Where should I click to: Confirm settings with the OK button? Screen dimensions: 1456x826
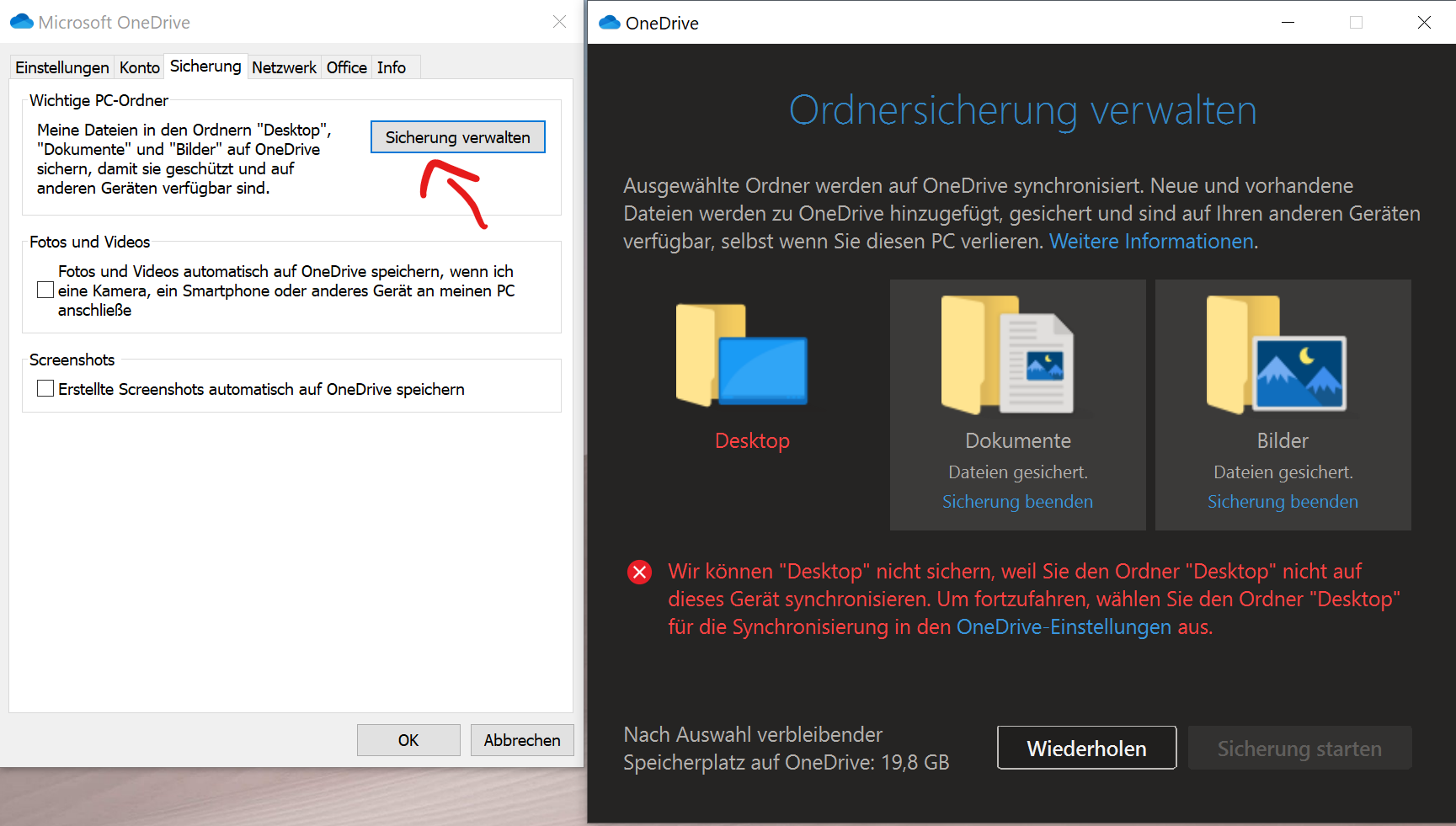pyautogui.click(x=408, y=740)
